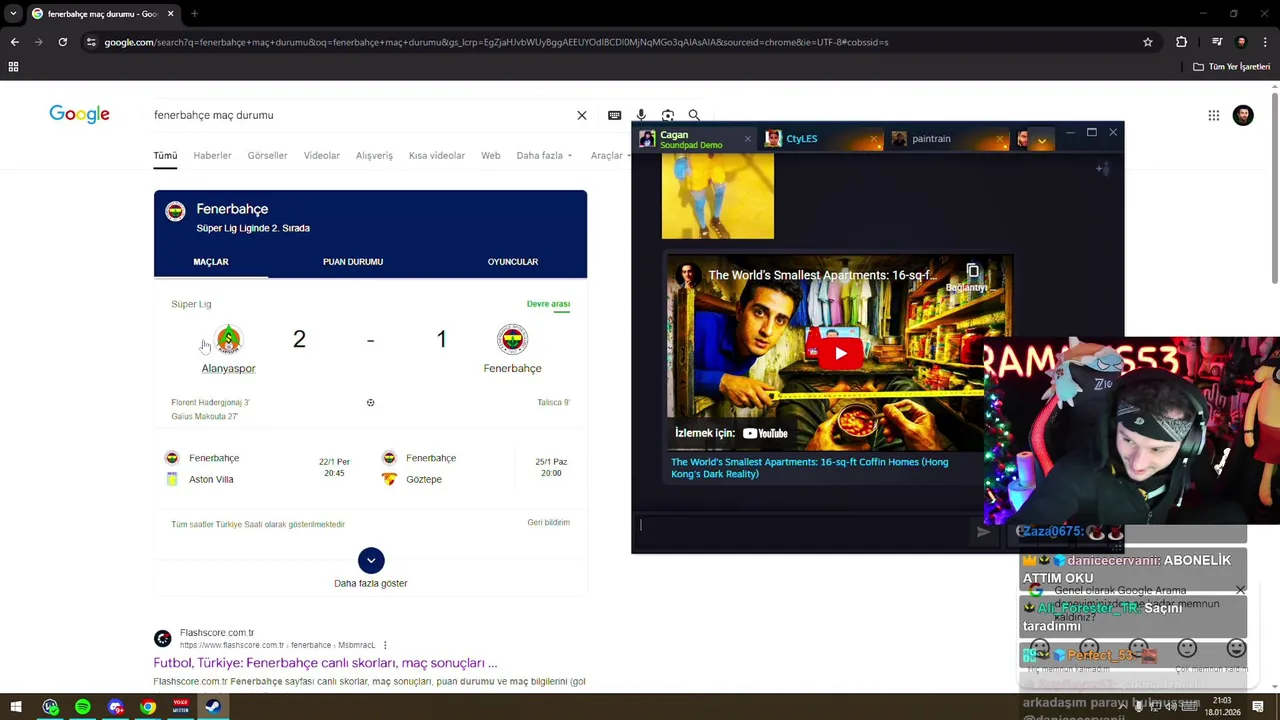Open the apps grid in bookmarks bar
Screen dimensions: 1280x720
pos(13,67)
